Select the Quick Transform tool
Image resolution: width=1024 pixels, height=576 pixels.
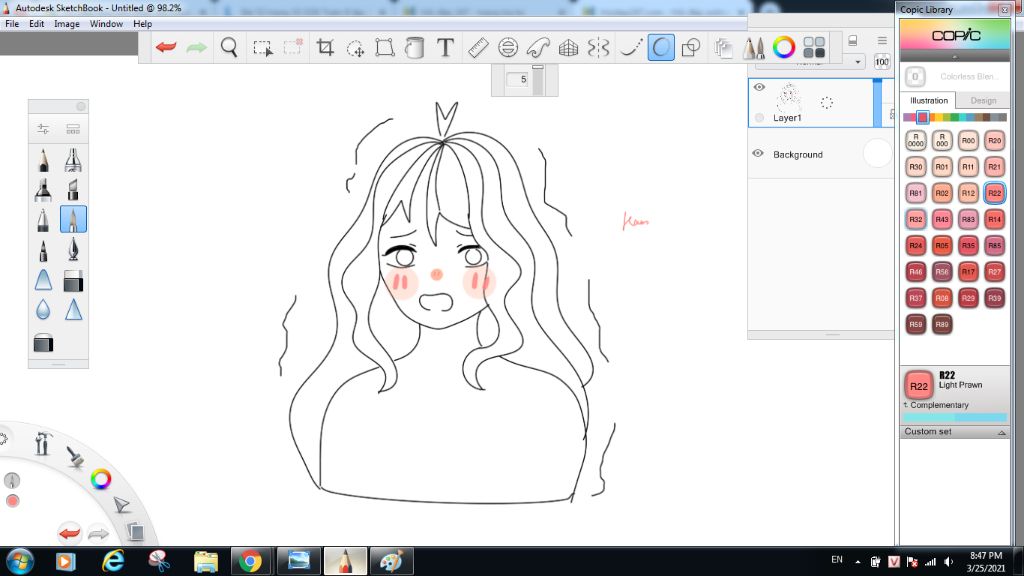click(355, 48)
